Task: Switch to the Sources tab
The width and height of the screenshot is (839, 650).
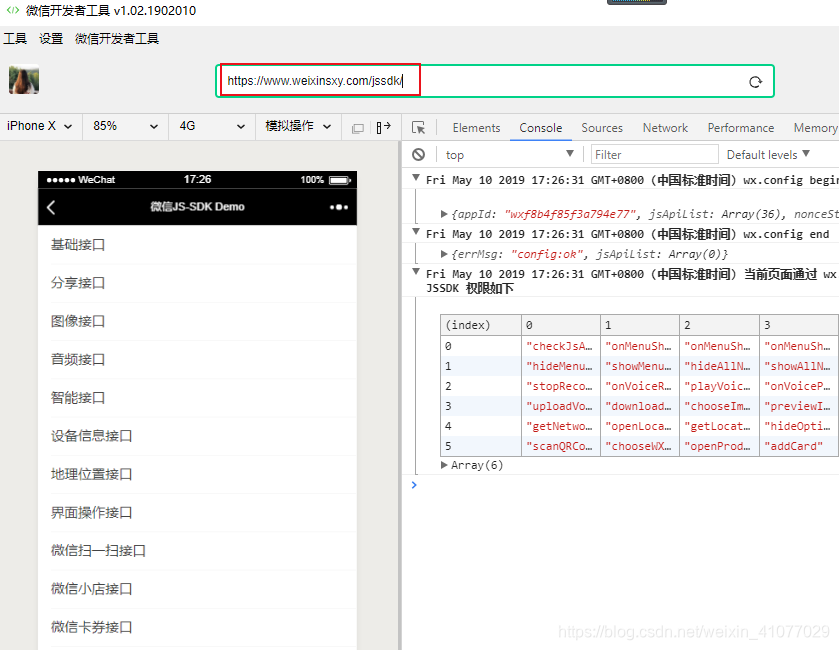Action: click(602, 128)
